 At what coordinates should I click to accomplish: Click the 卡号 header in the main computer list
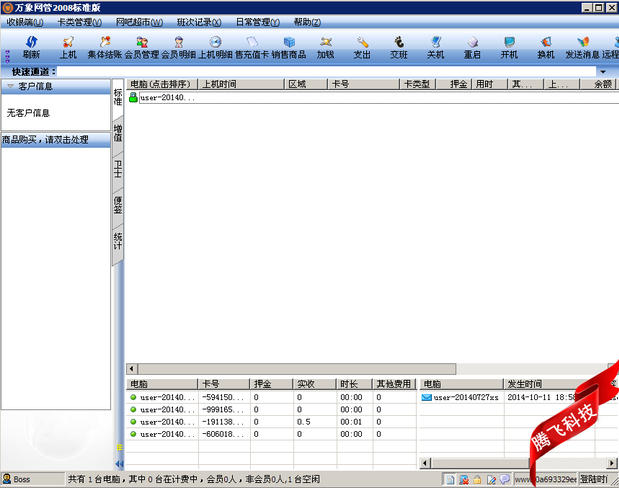click(x=364, y=84)
